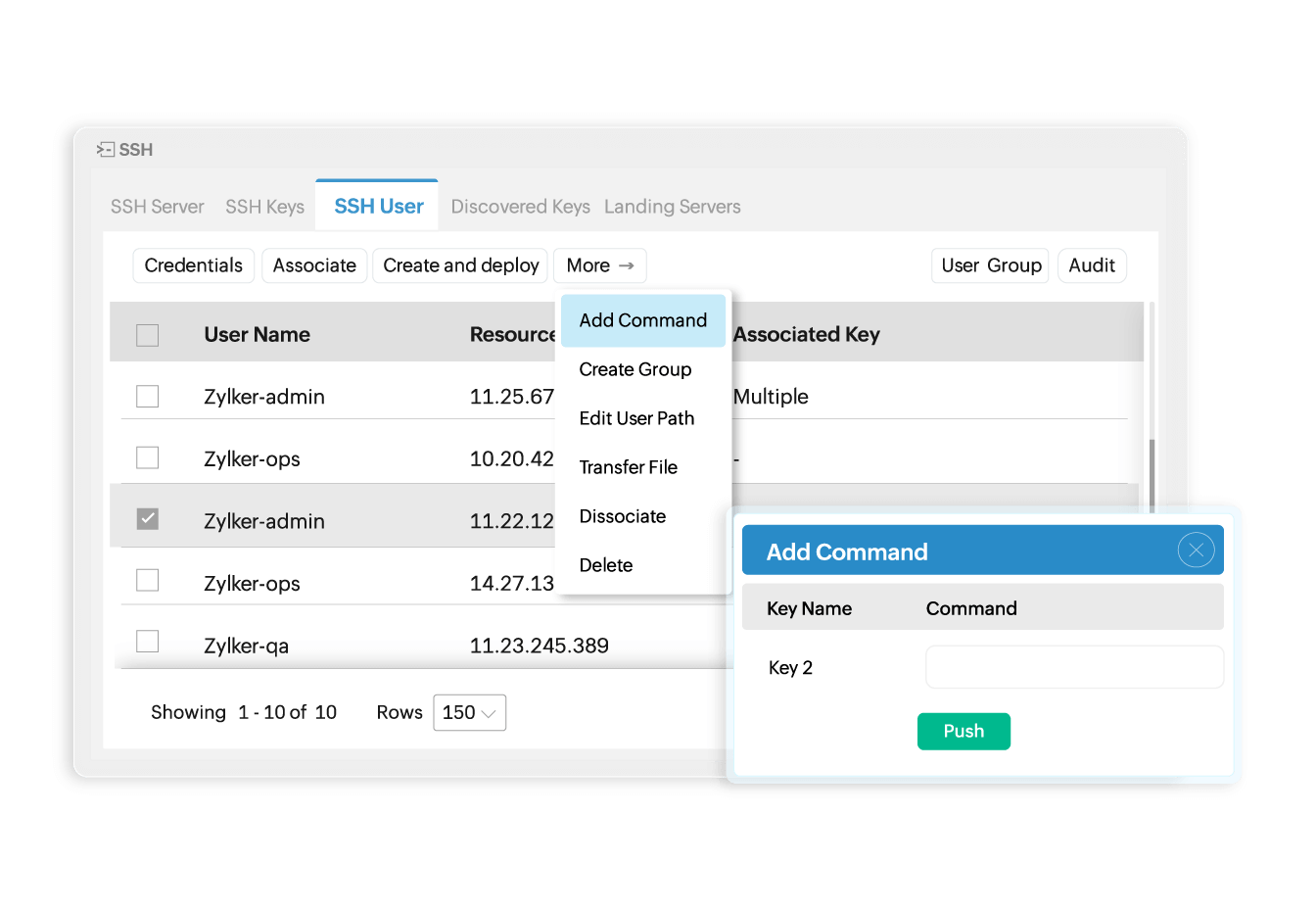Select Add Command from More menu
The width and height of the screenshot is (1316, 911).
coord(643,320)
